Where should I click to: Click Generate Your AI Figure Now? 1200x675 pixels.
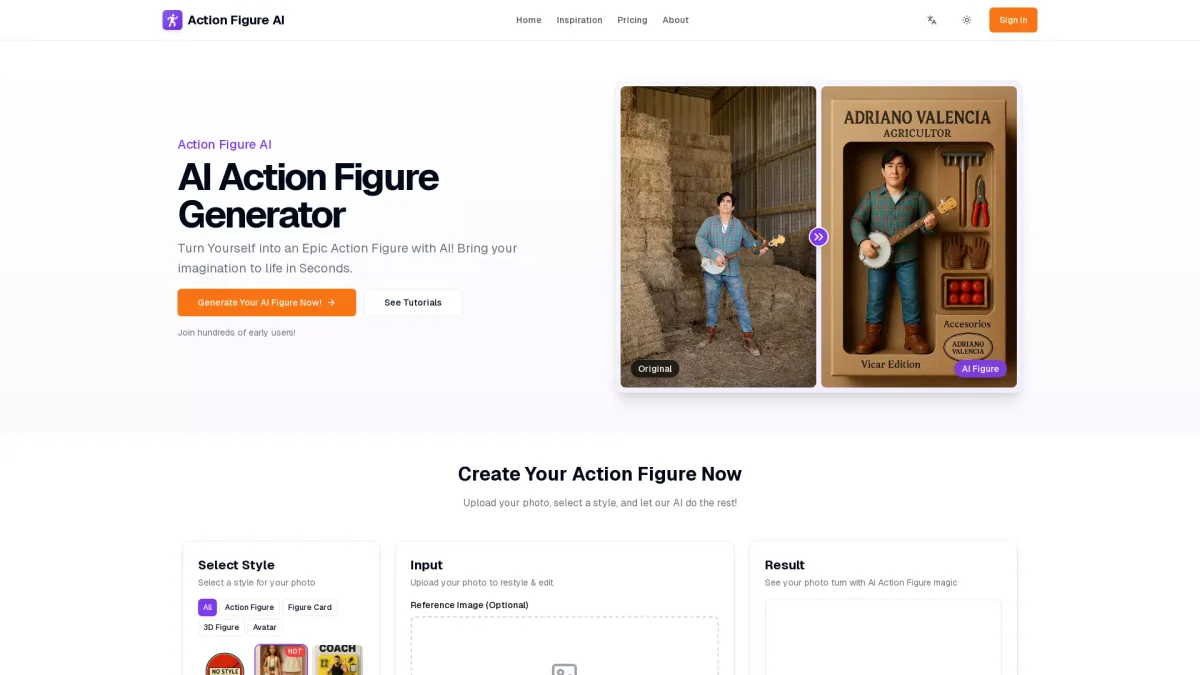click(x=267, y=302)
